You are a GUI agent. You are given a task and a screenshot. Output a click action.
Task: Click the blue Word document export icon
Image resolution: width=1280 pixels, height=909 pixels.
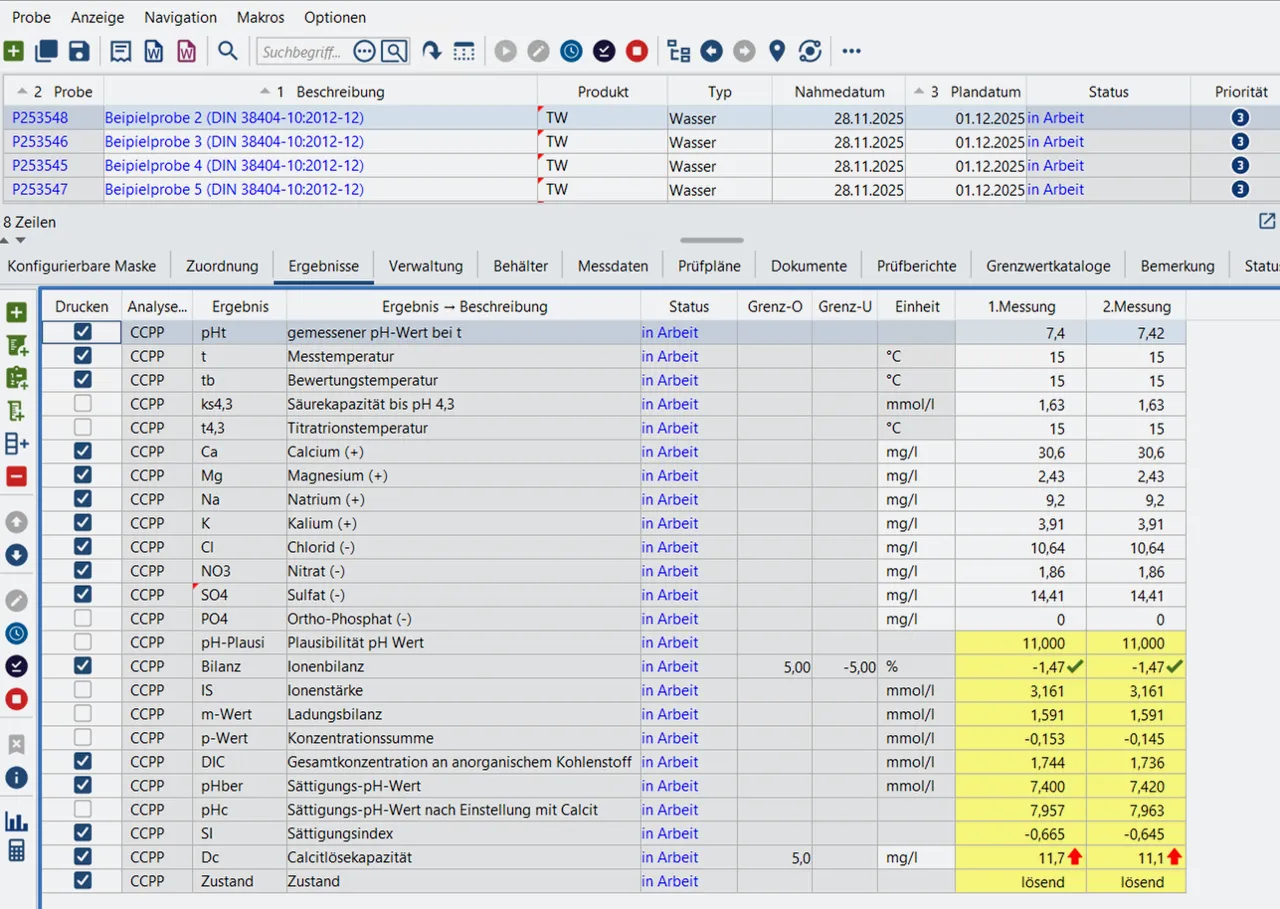(x=154, y=51)
